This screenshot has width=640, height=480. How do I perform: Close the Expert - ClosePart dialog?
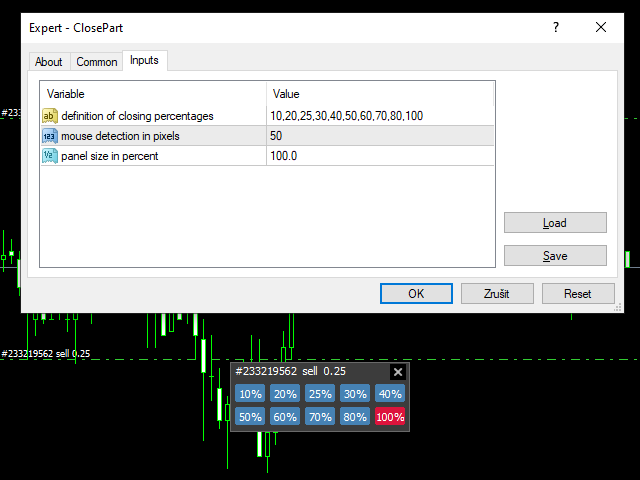coord(601,27)
